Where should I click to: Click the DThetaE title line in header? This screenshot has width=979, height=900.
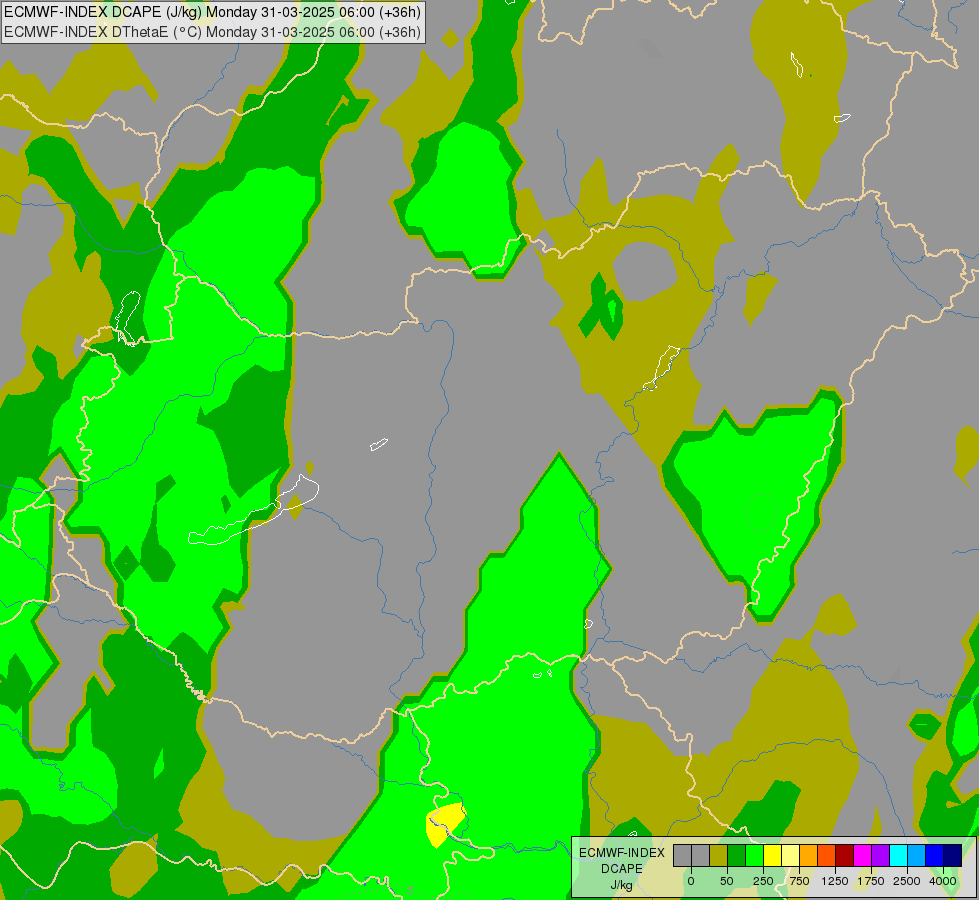[x=212, y=32]
